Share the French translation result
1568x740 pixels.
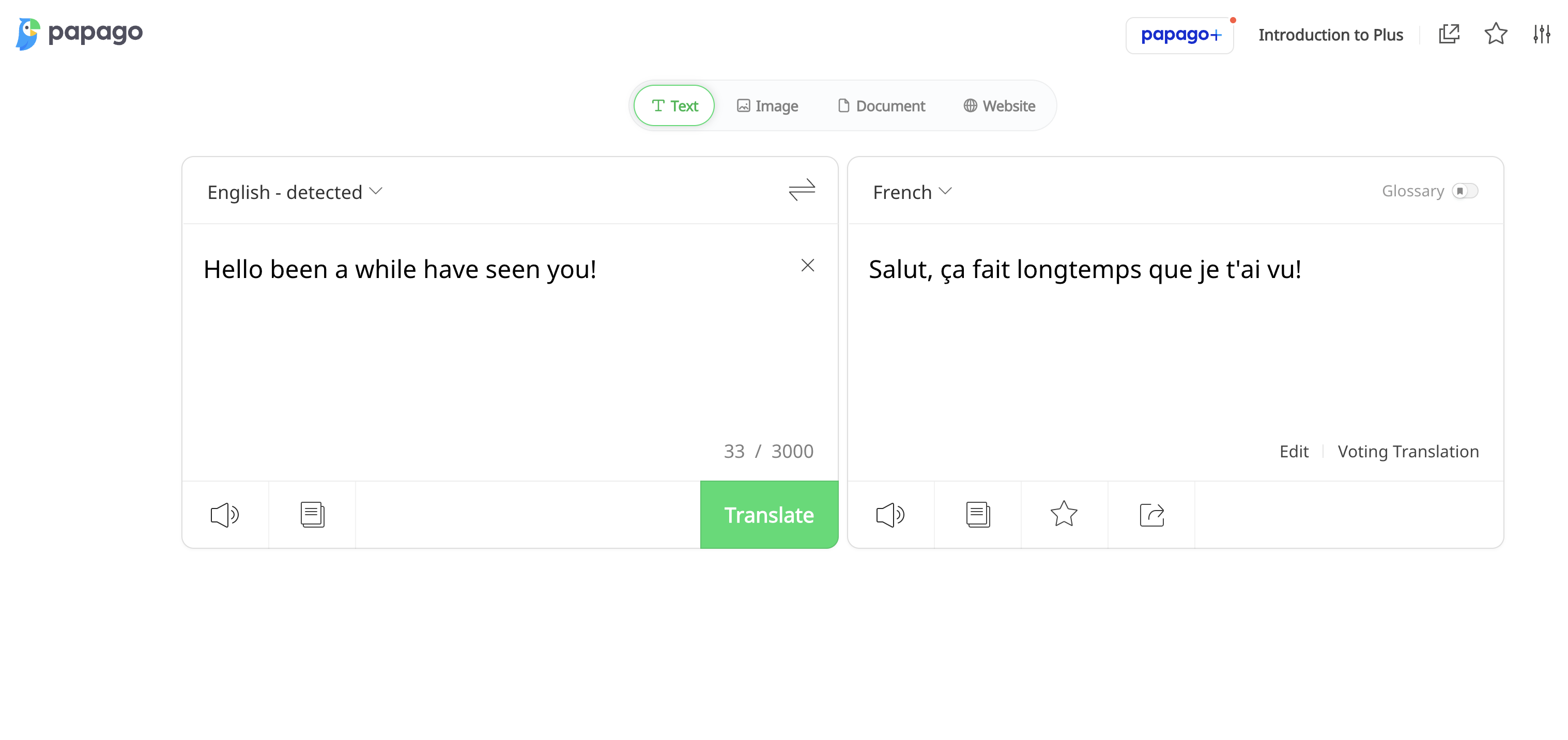pyautogui.click(x=1151, y=514)
